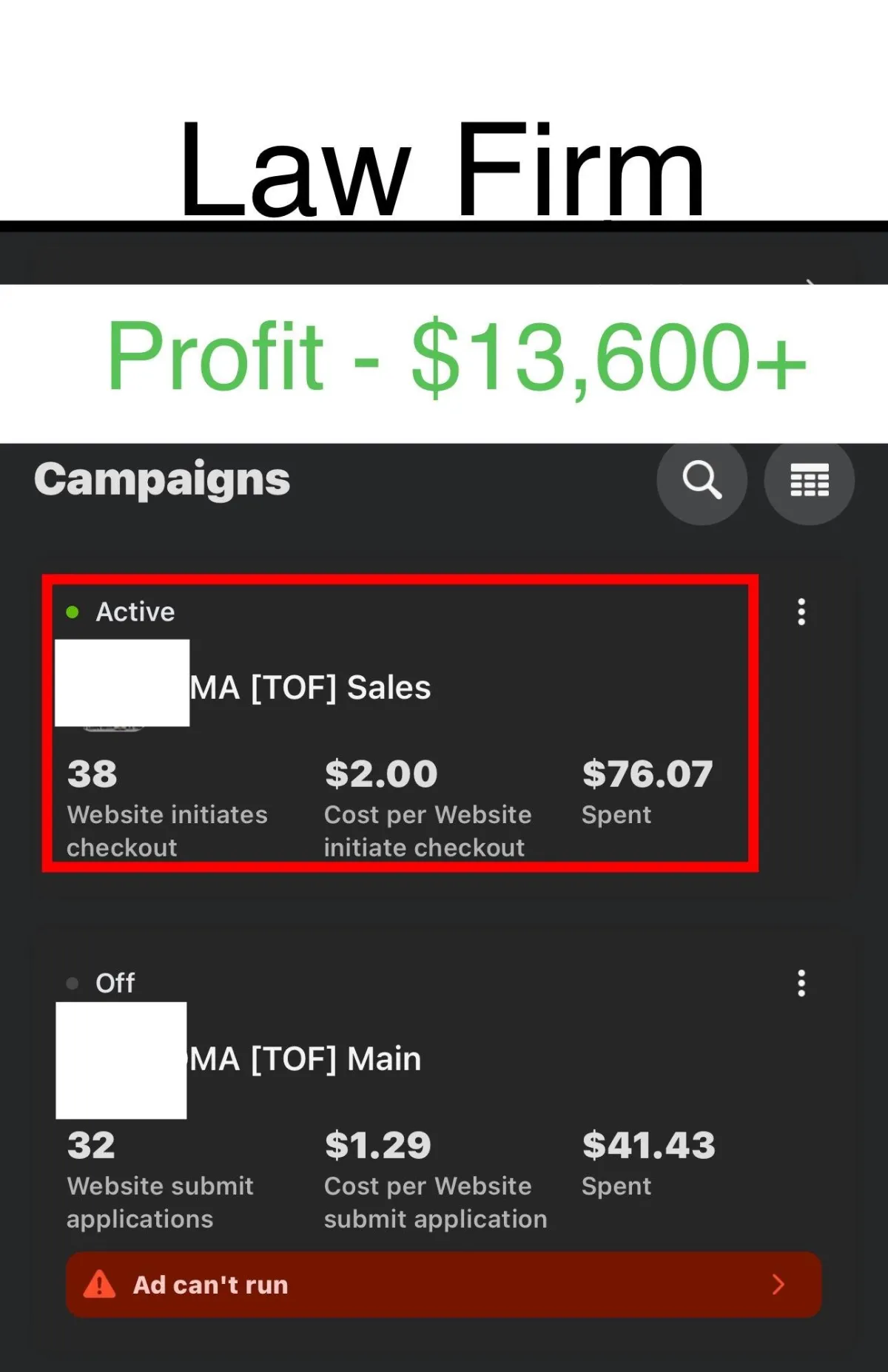Screen dimensions: 888x1372
Task: Open the campaign search magnifier icon
Action: 702,480
